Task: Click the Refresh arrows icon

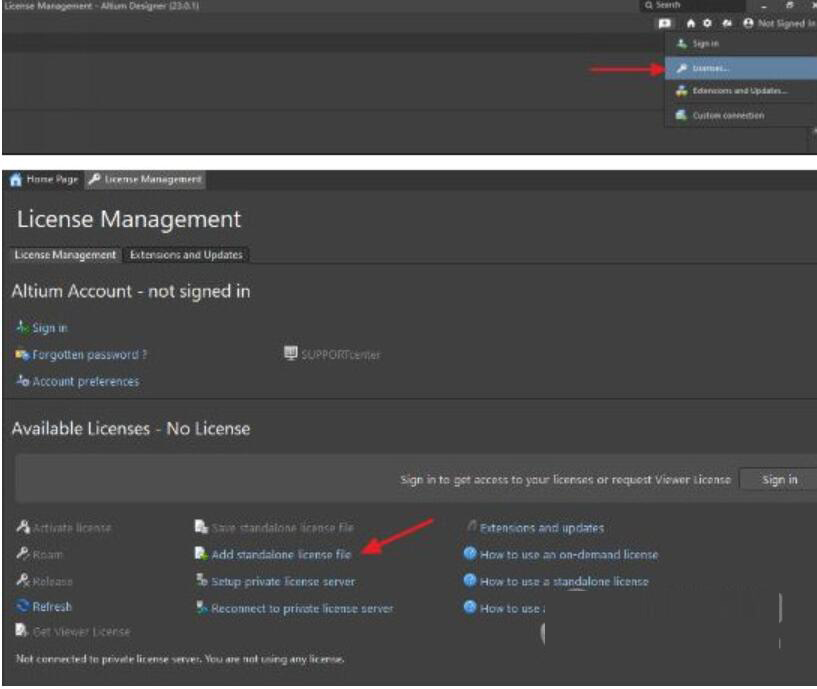Action: click(x=23, y=606)
